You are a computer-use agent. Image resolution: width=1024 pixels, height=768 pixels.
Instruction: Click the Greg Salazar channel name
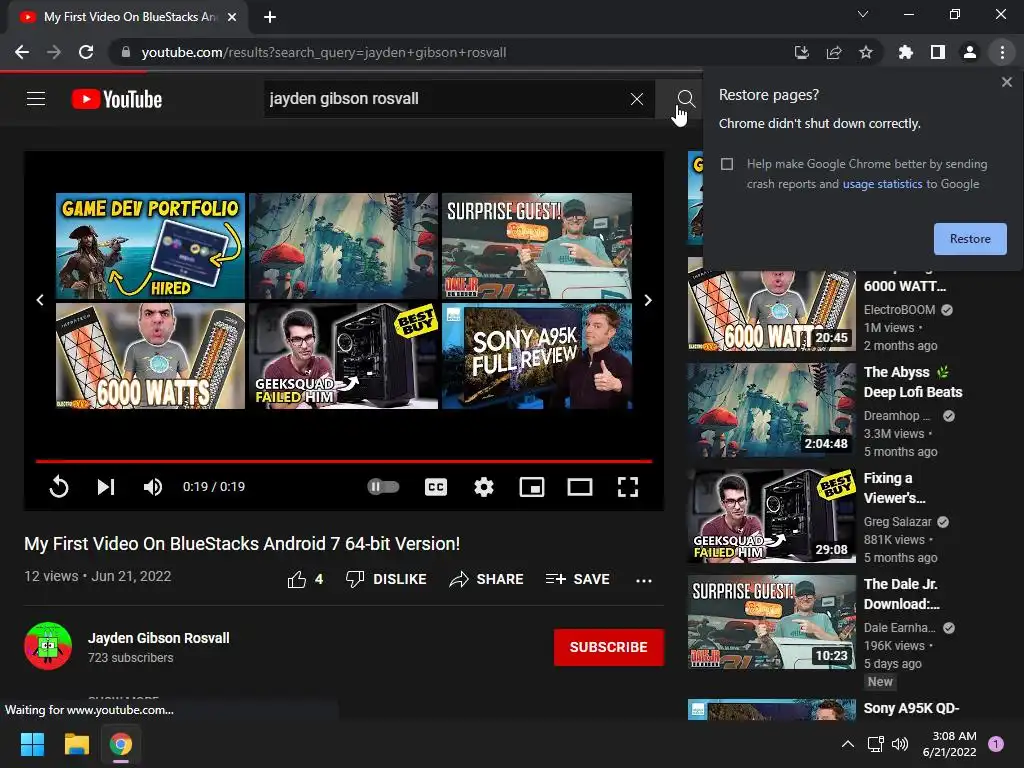[x=897, y=522]
